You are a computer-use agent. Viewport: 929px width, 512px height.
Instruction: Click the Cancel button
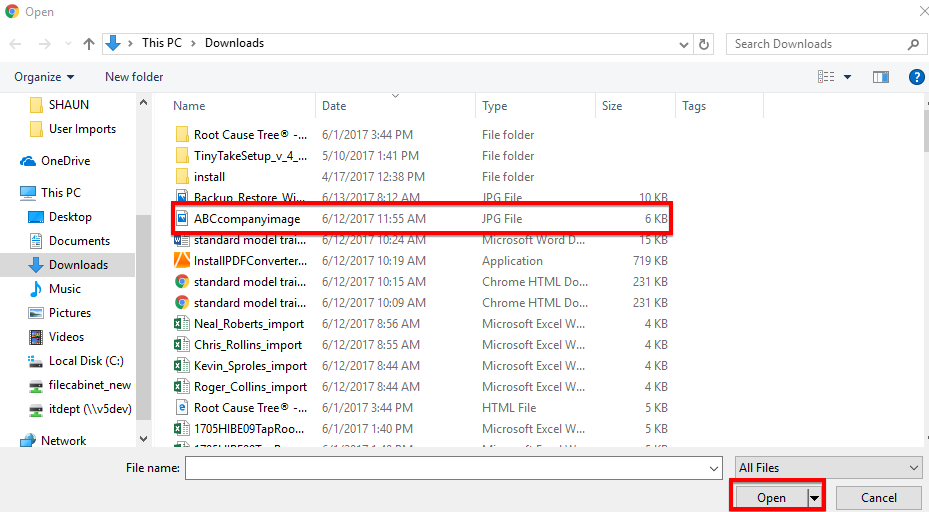point(878,498)
